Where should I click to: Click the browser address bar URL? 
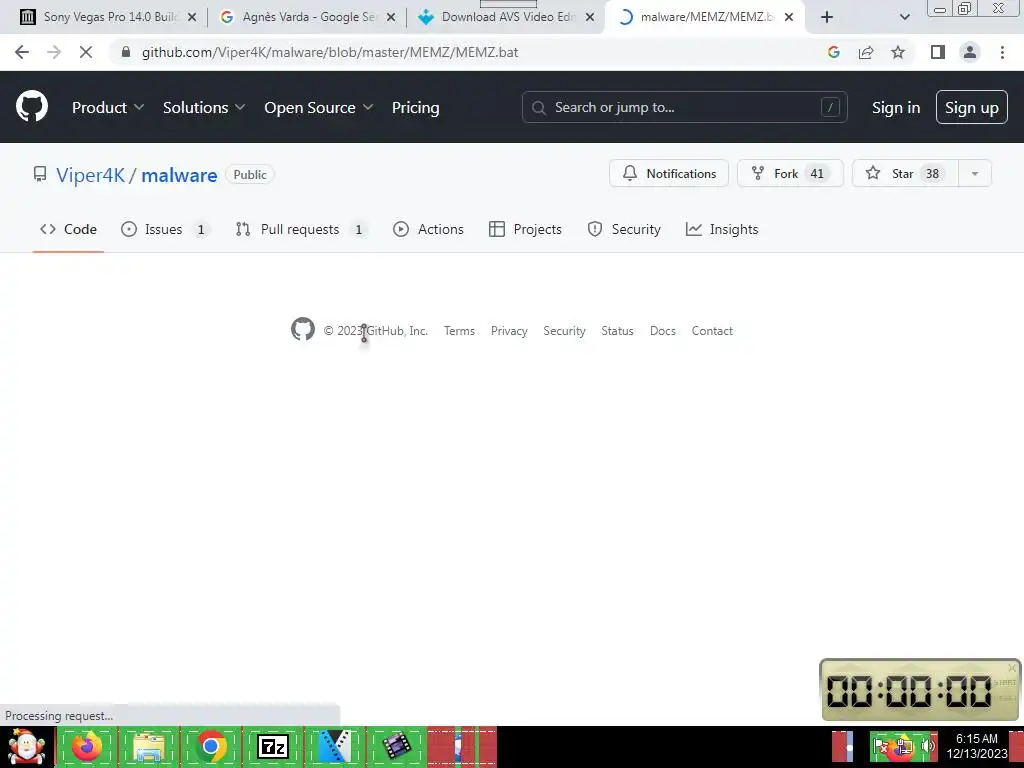[330, 52]
